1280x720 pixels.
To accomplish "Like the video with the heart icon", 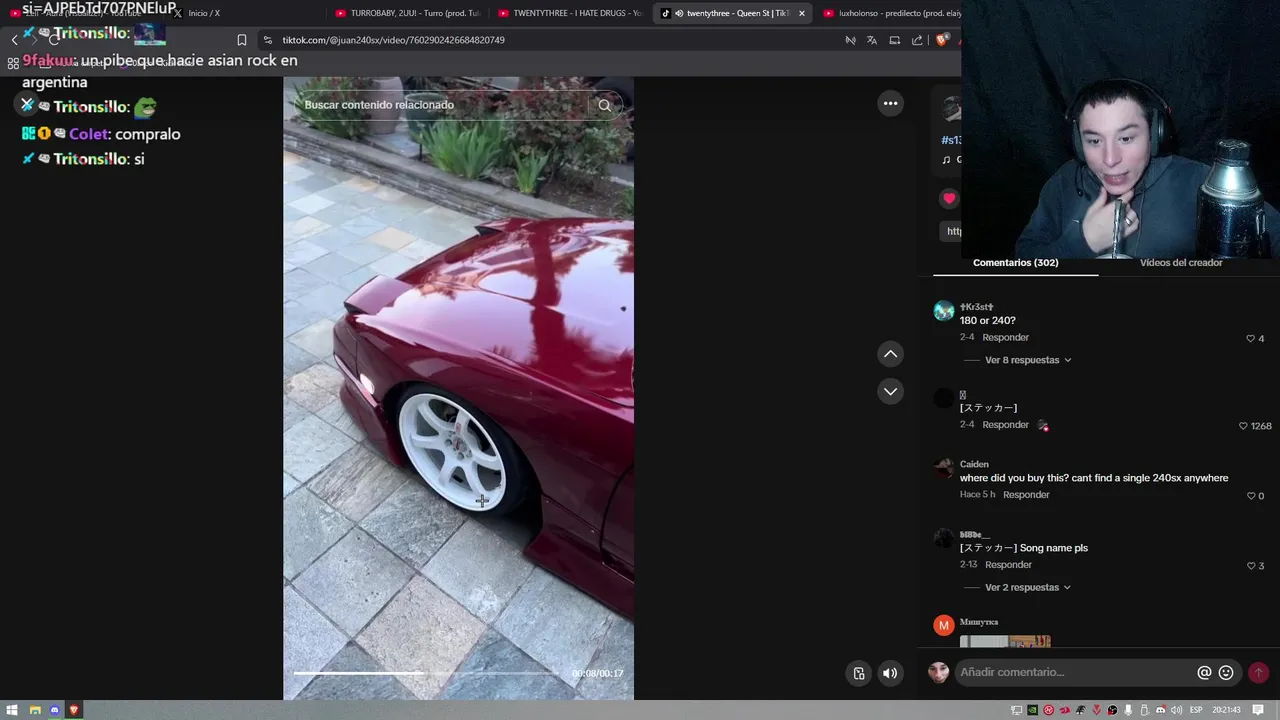I will [x=949, y=198].
